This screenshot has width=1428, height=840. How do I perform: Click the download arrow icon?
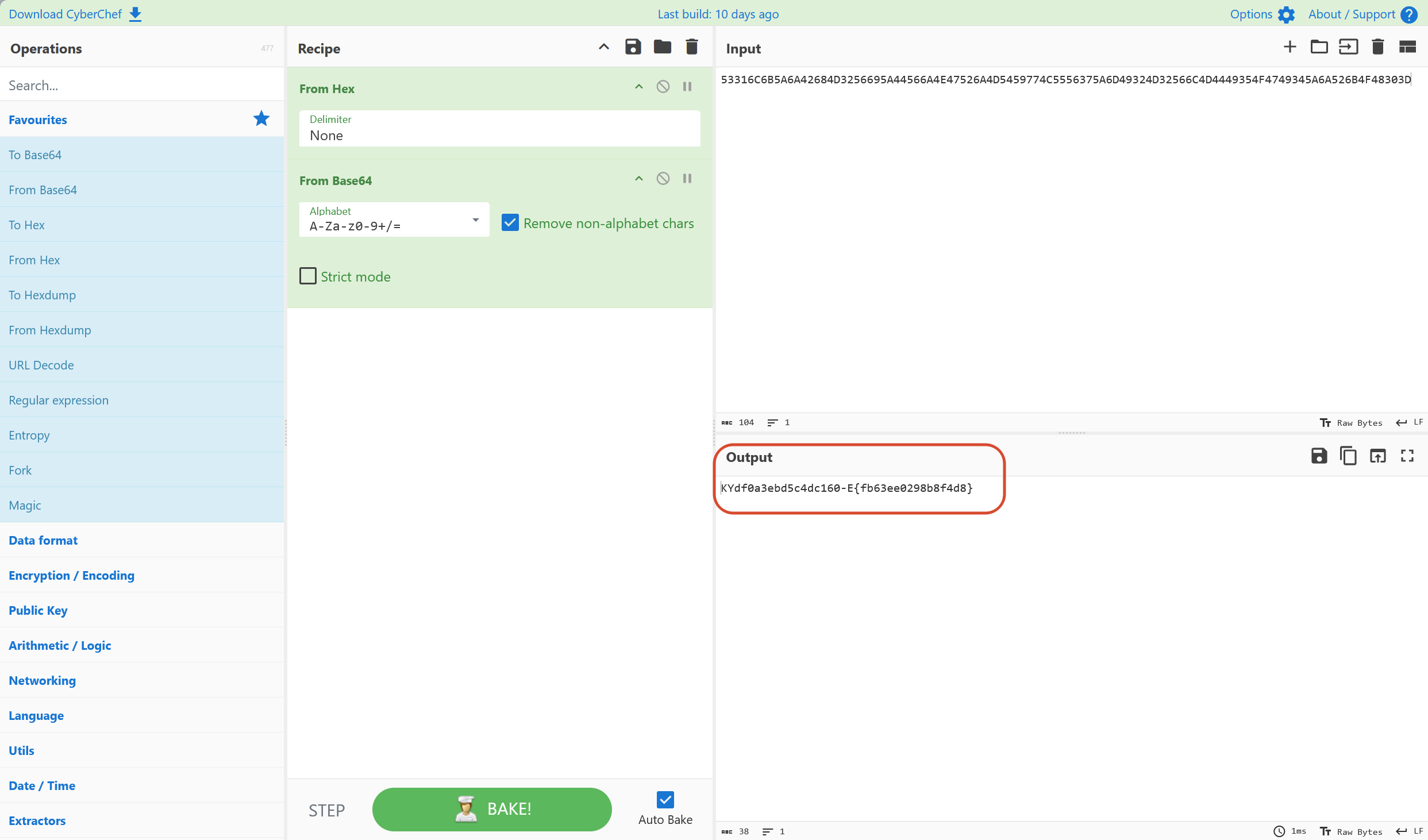135,14
